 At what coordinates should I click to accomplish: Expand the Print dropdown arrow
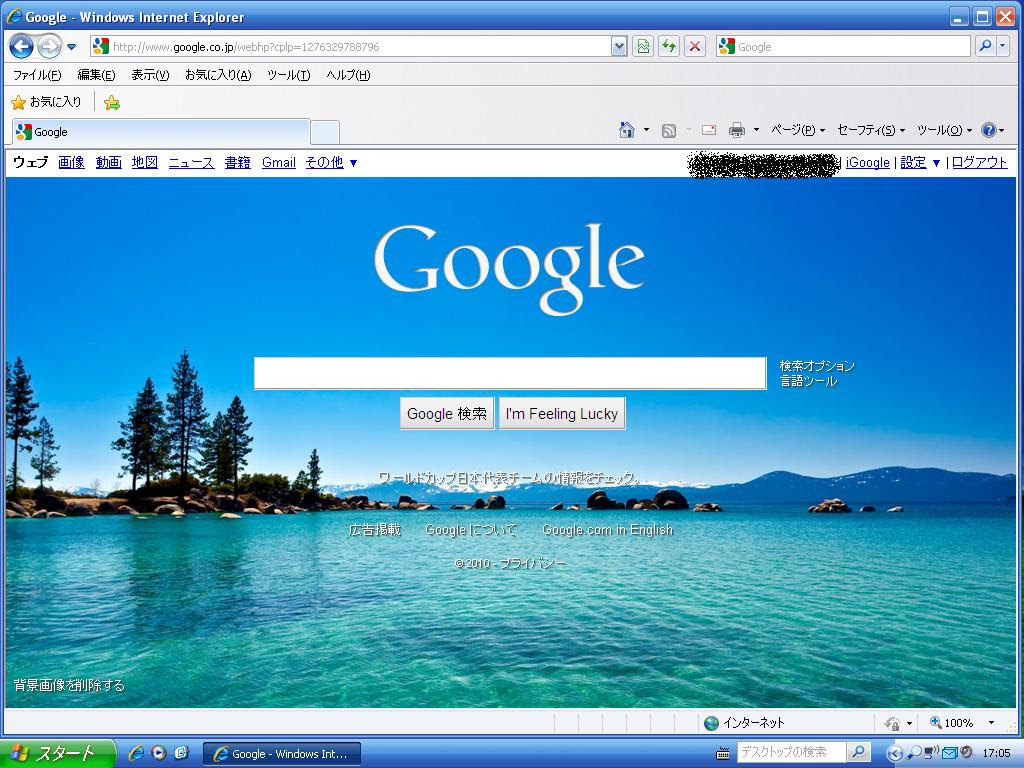pyautogui.click(x=756, y=130)
